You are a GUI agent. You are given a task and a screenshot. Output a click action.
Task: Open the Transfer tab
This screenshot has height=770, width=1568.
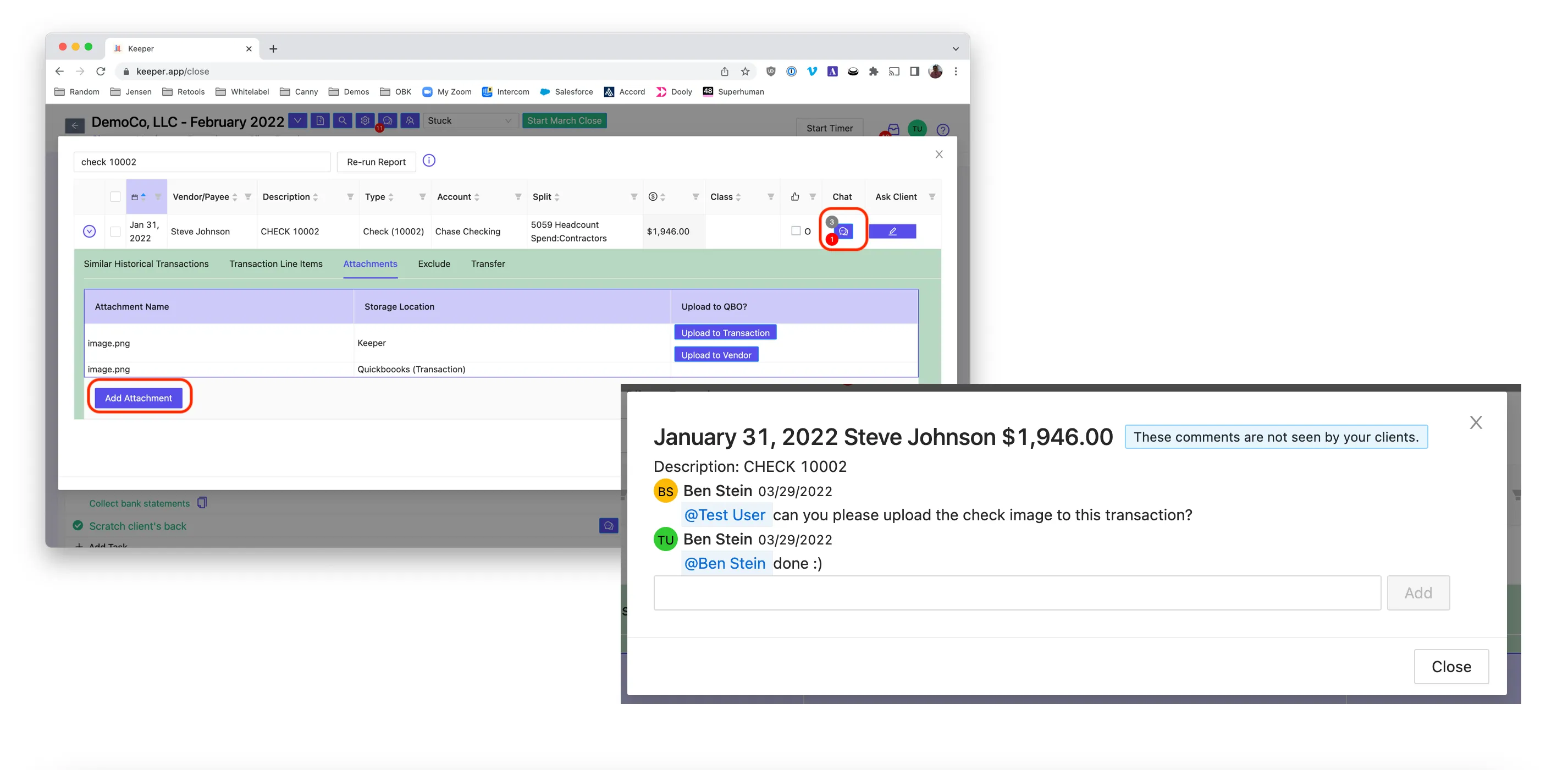pyautogui.click(x=488, y=263)
